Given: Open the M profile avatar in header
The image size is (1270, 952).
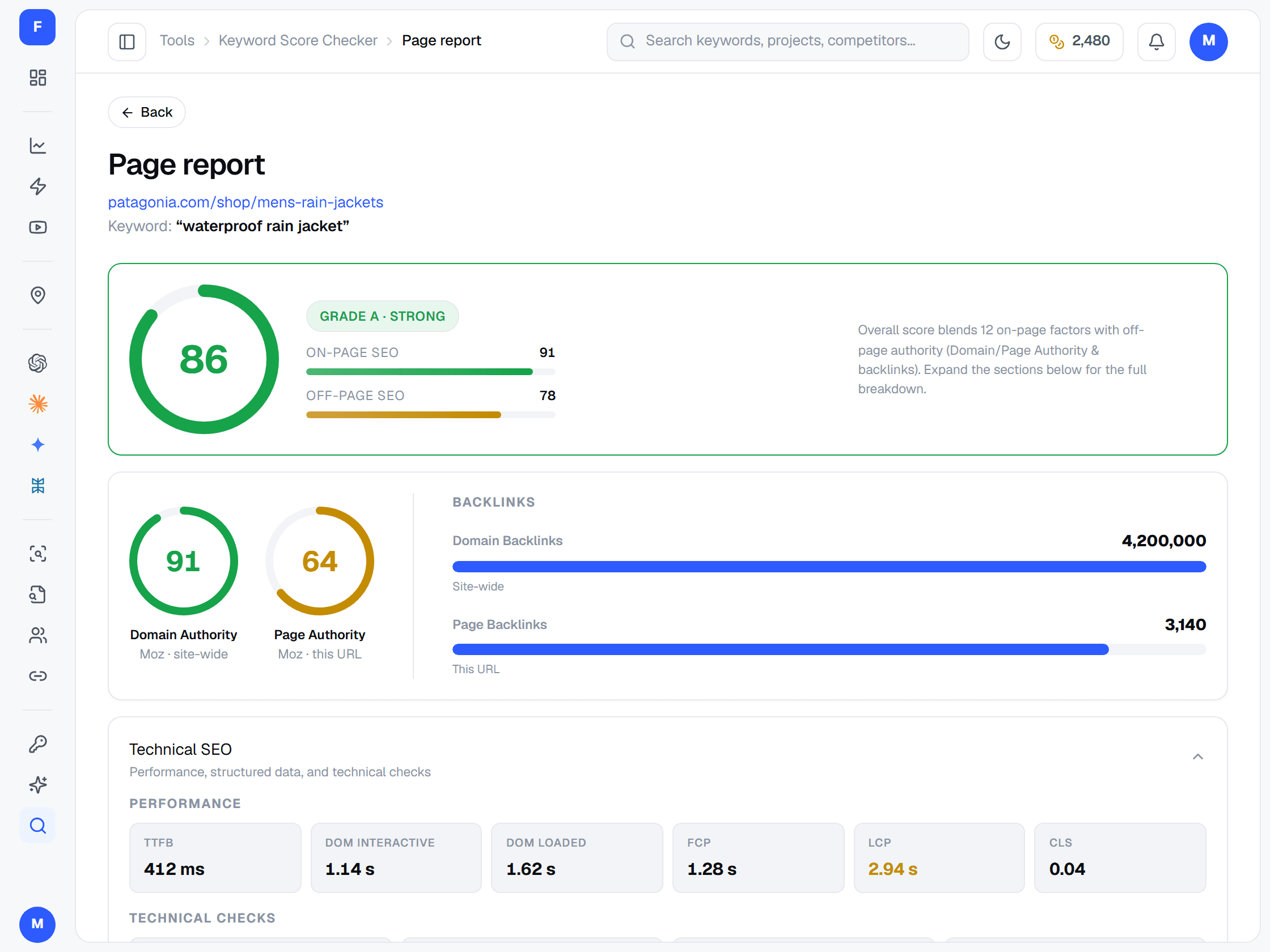Looking at the screenshot, I should pos(1209,41).
